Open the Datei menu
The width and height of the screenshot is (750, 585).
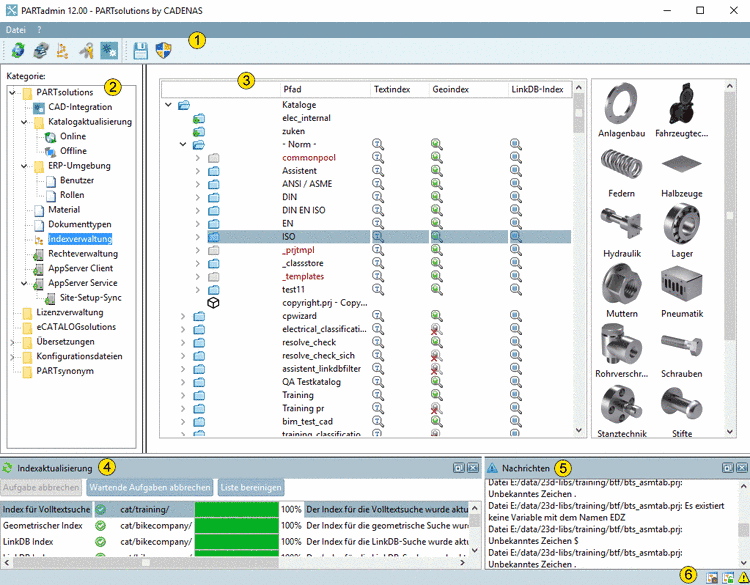click(x=16, y=29)
